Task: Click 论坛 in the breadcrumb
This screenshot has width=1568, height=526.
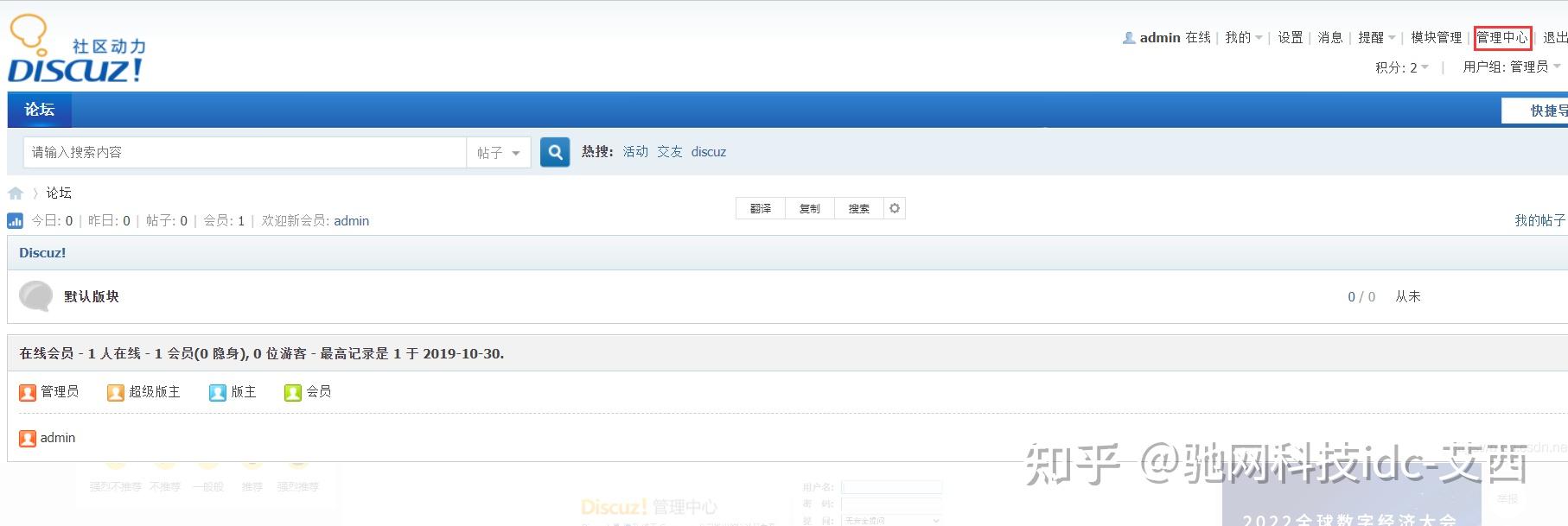Action: [59, 193]
